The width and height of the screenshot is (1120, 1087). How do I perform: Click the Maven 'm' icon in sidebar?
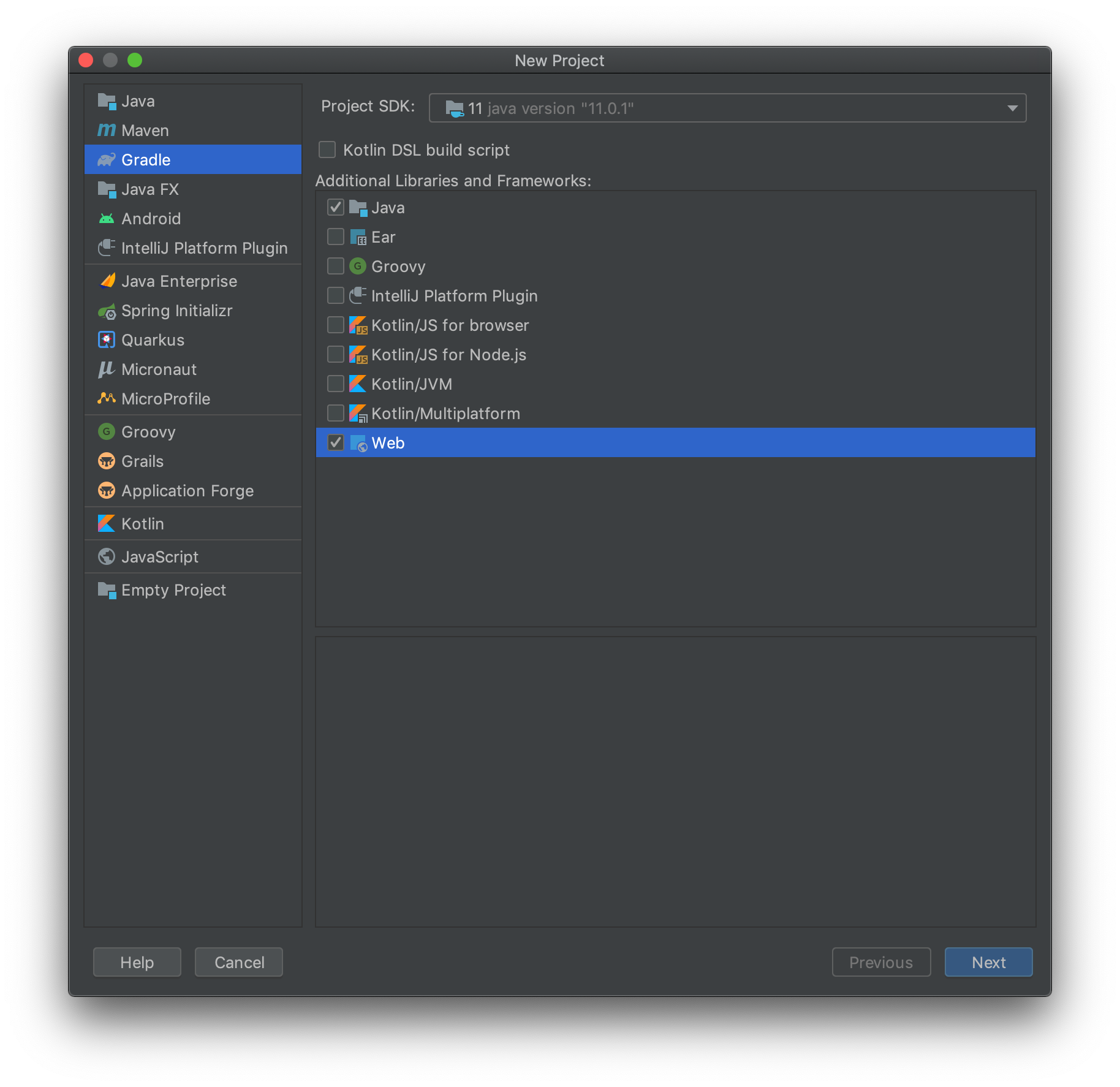tap(107, 131)
